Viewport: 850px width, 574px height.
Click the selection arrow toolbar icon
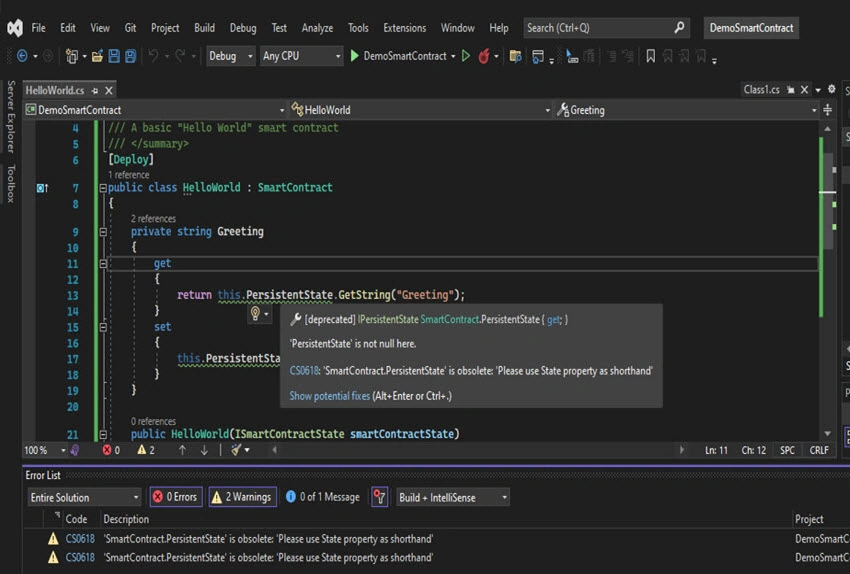coord(571,56)
